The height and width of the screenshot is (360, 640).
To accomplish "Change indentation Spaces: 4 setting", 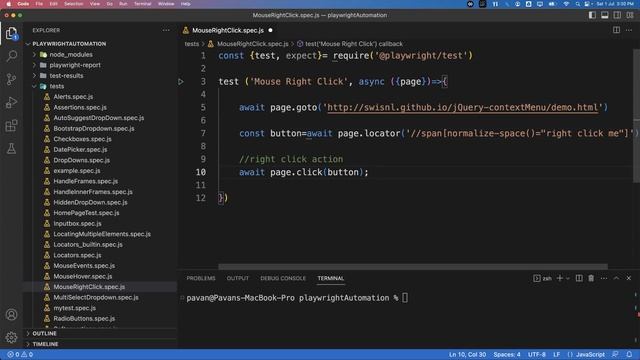I will (x=507, y=354).
